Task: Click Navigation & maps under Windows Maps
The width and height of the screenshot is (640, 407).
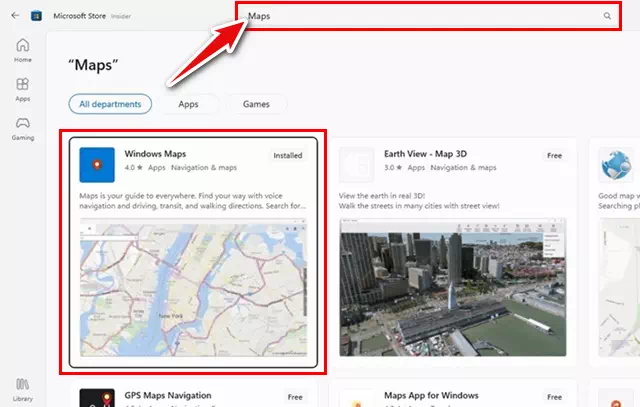Action: [204, 167]
